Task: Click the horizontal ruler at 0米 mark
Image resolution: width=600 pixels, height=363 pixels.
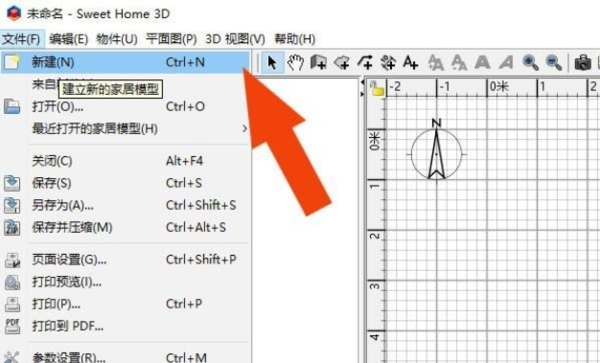Action: (x=499, y=88)
